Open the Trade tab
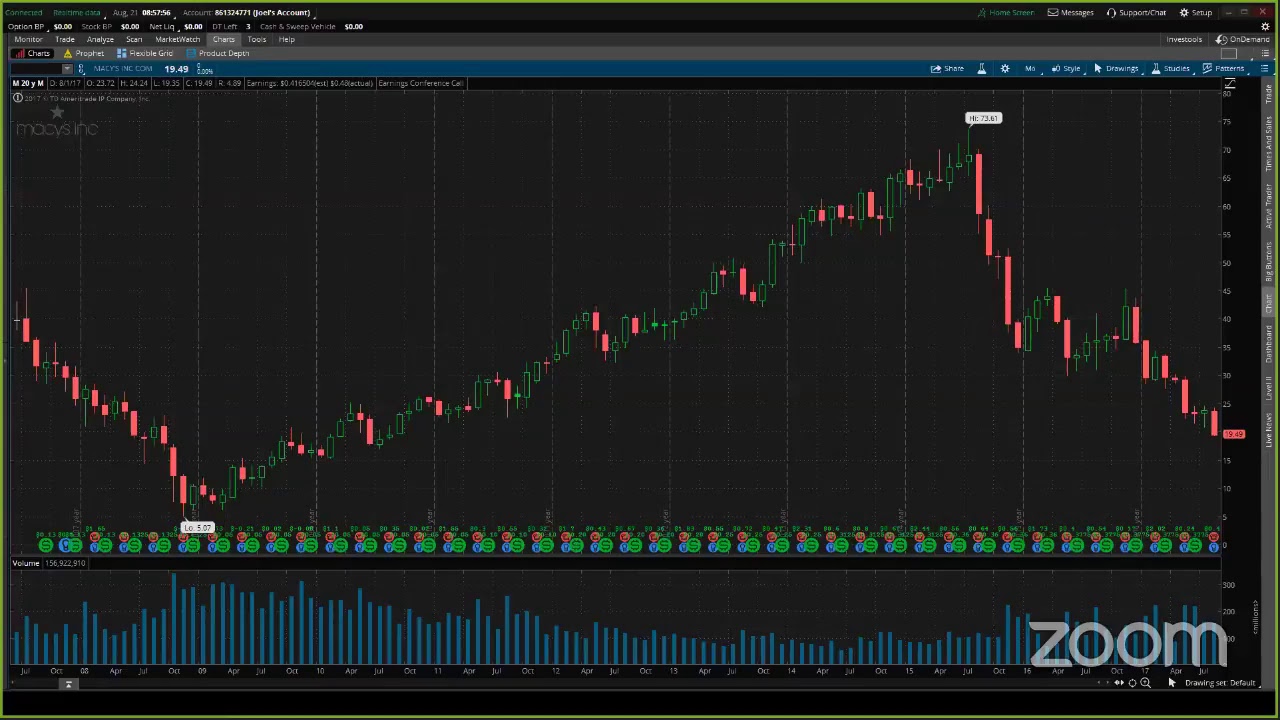Image resolution: width=1280 pixels, height=720 pixels. coord(64,39)
